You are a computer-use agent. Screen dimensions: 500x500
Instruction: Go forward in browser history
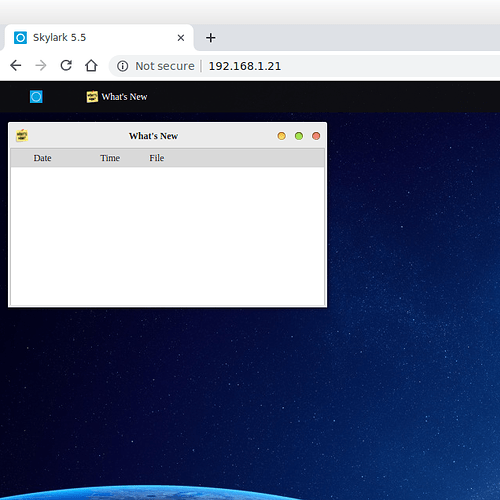pos(41,66)
